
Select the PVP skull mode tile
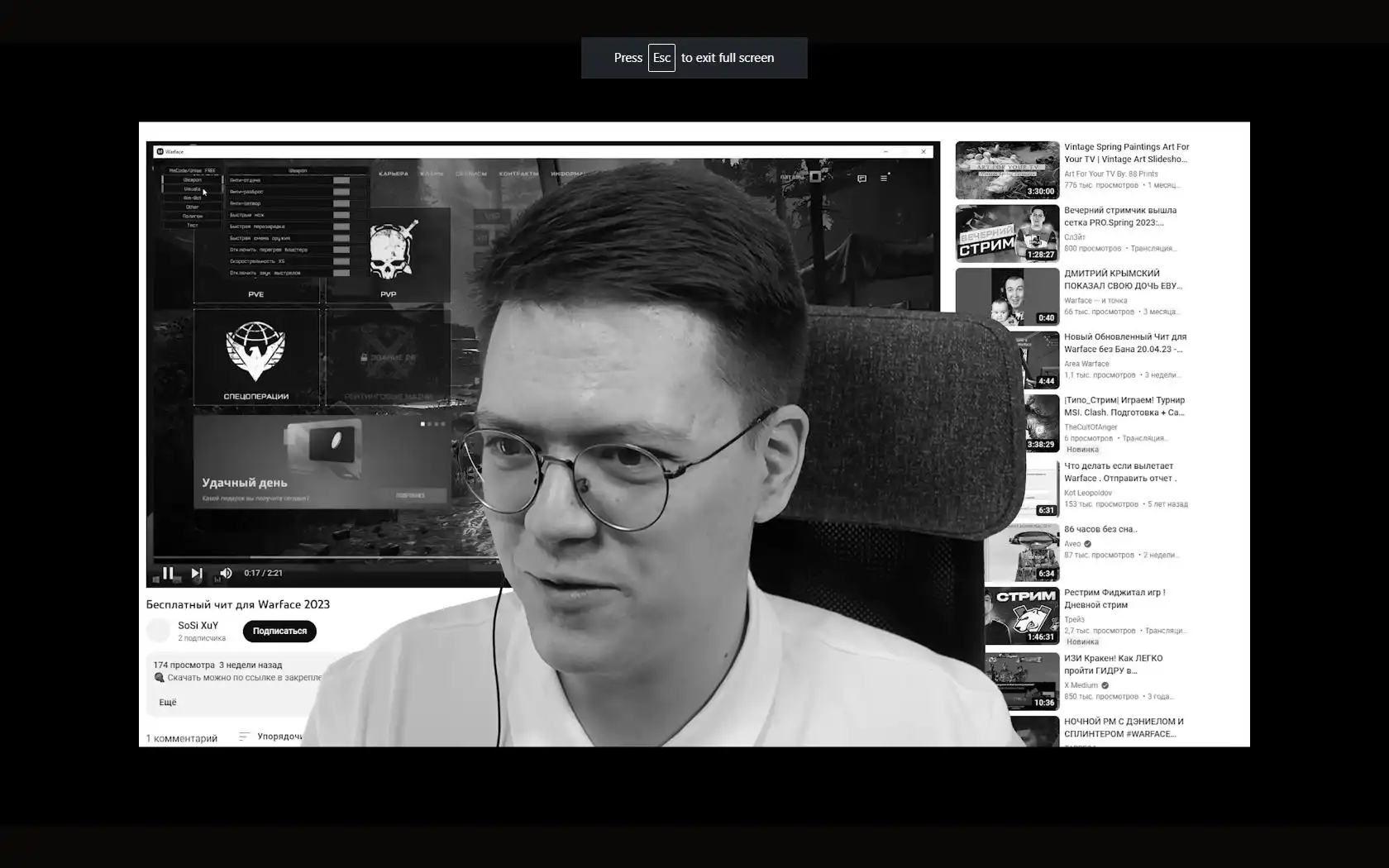pos(389,256)
